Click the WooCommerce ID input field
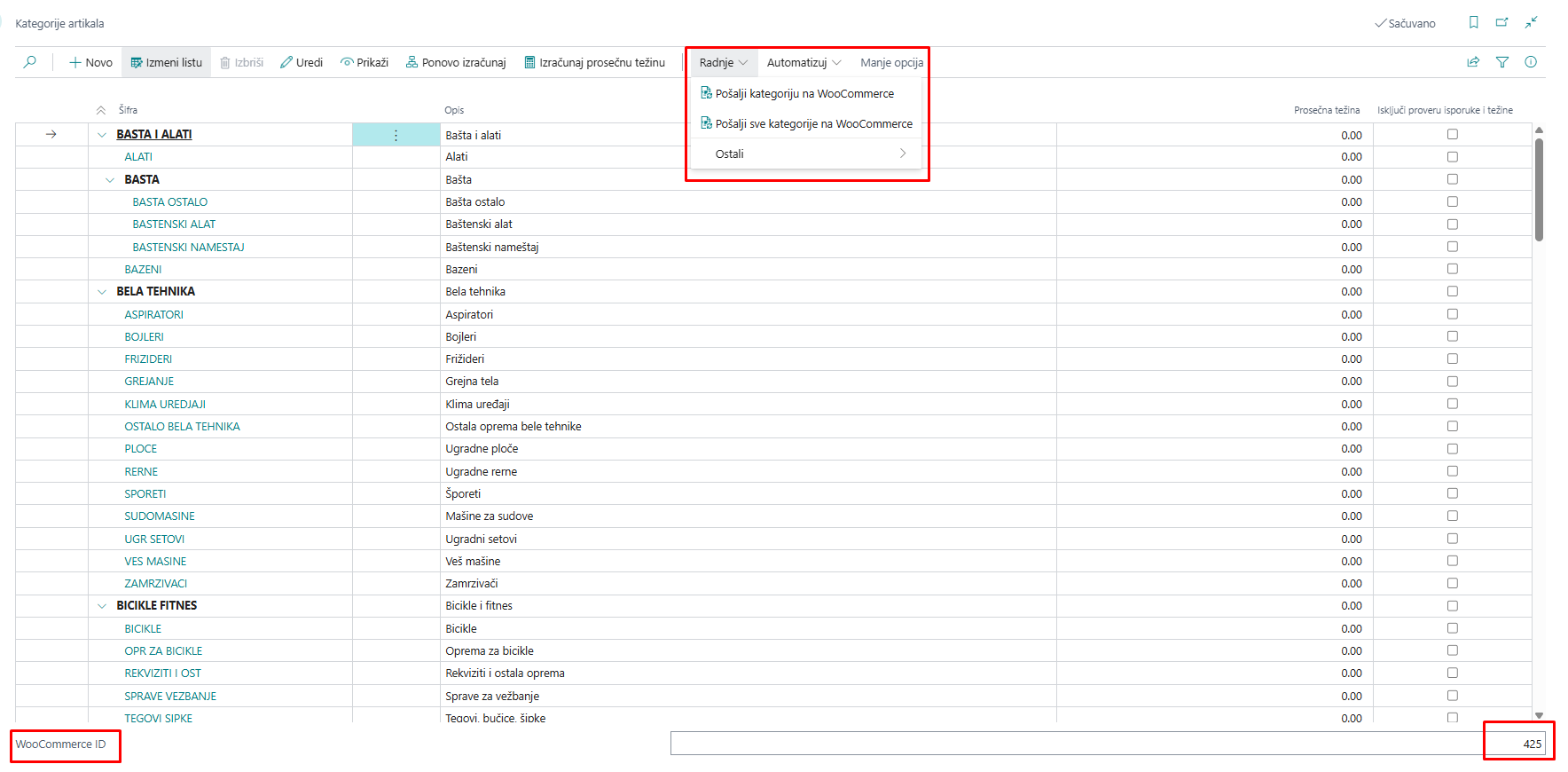 [1107, 744]
